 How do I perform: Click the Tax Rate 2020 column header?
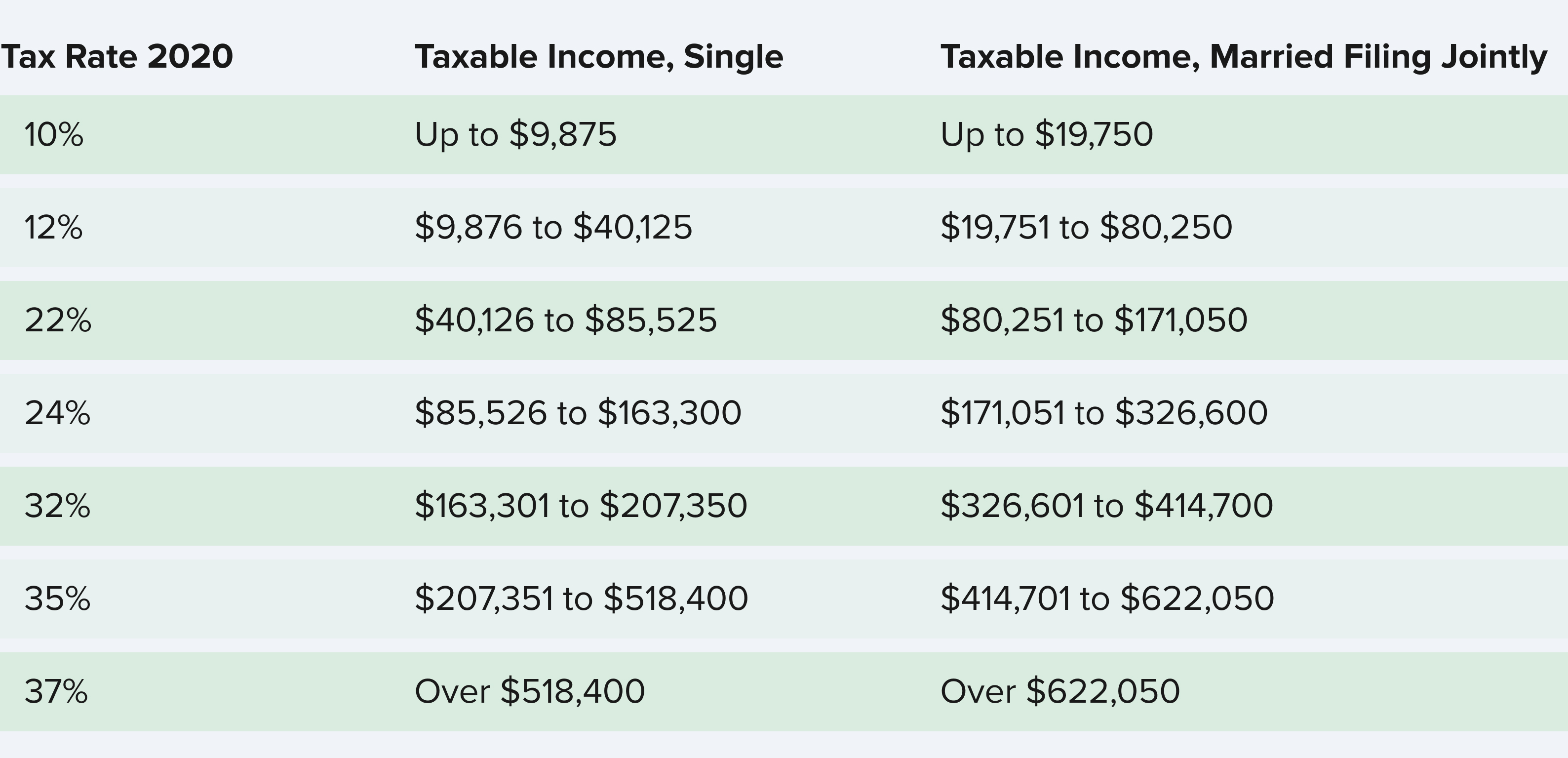tap(117, 57)
